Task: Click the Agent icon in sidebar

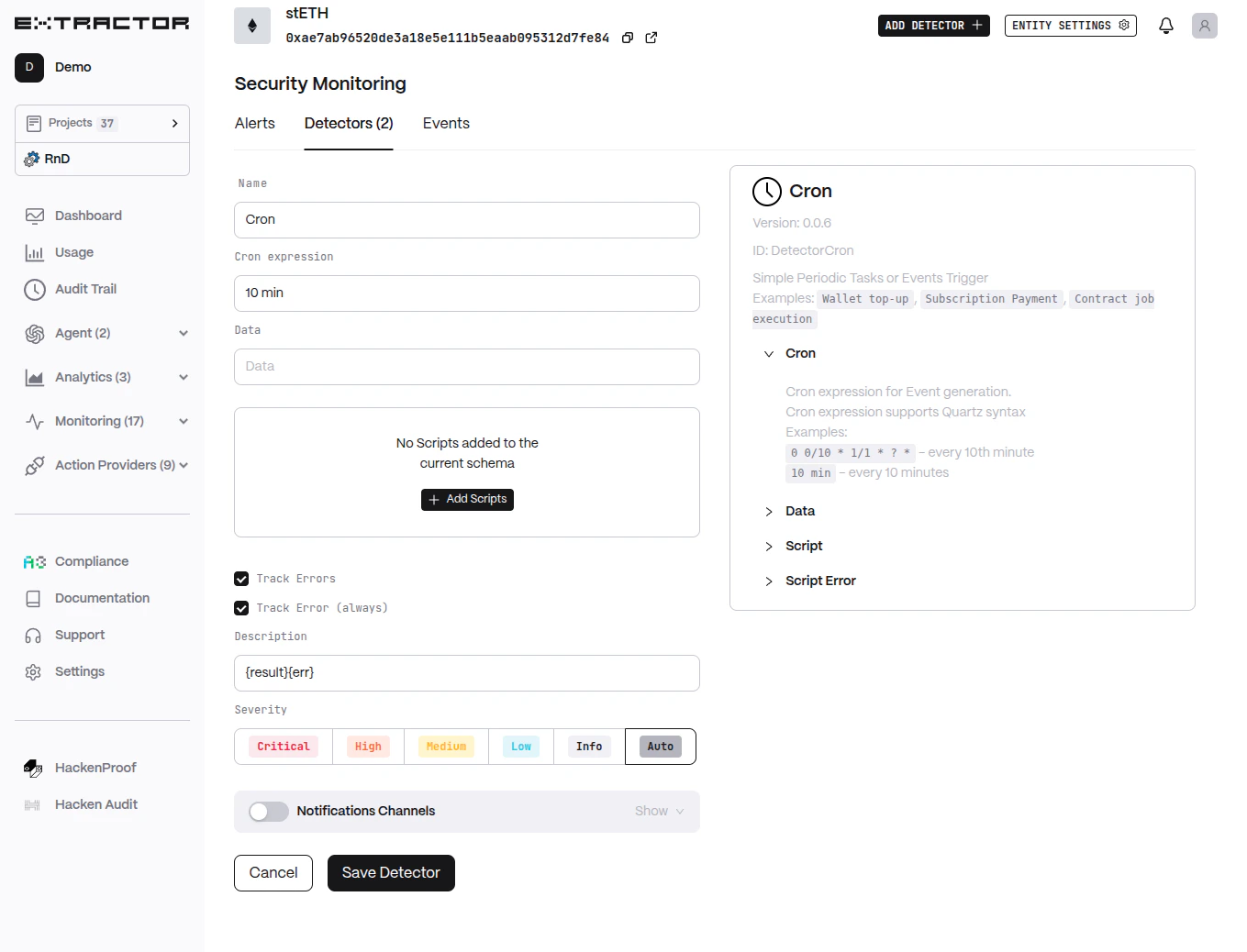Action: (x=35, y=334)
